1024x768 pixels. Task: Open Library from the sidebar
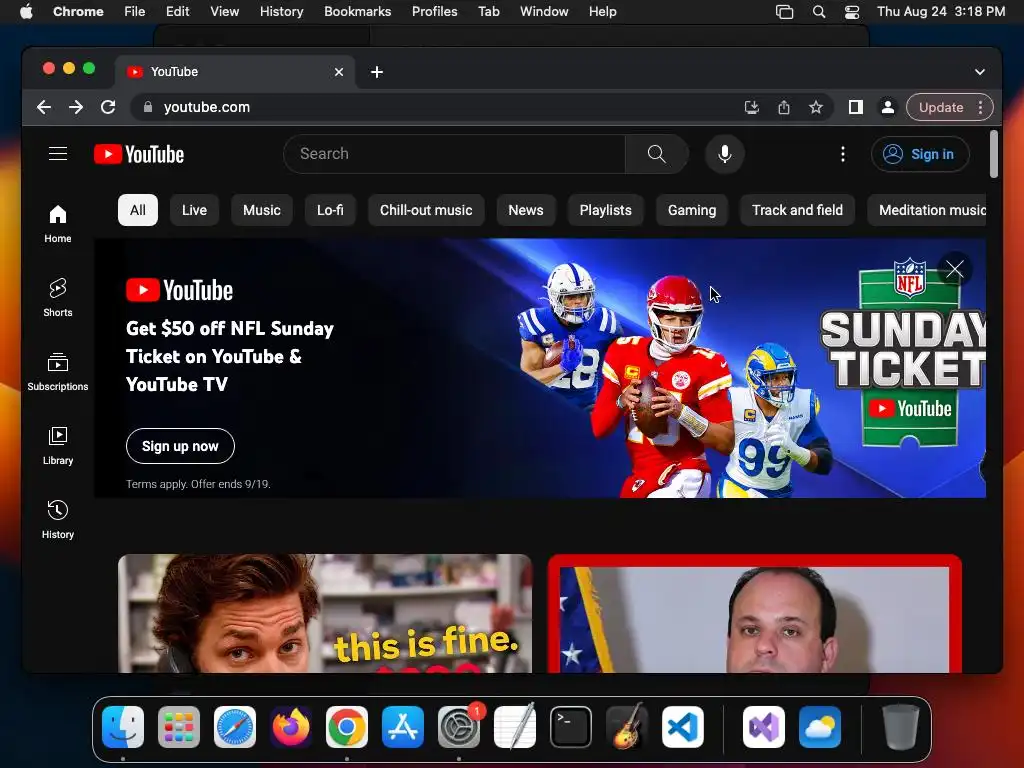point(57,446)
